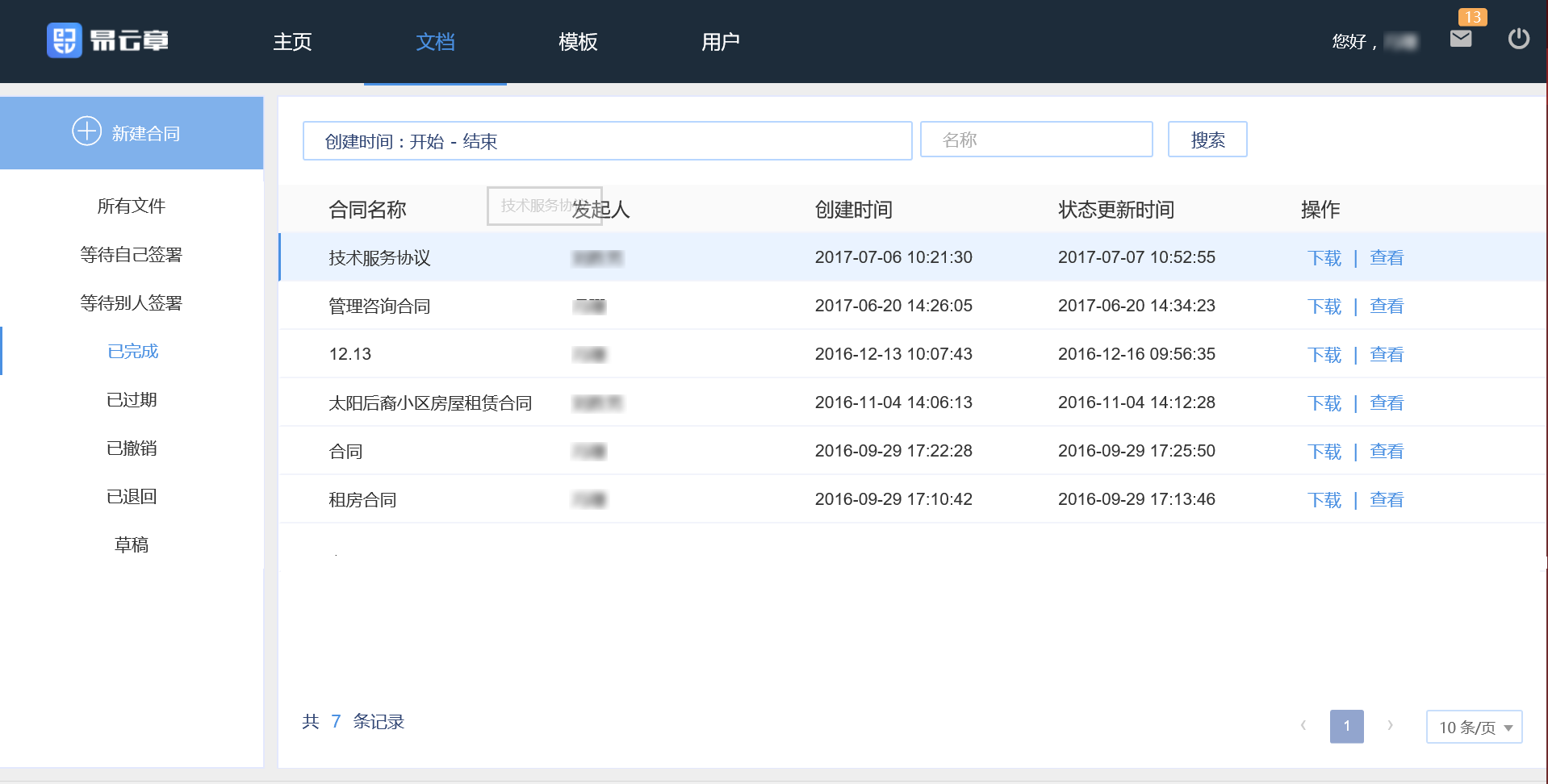The height and width of the screenshot is (784, 1548).
Task: Go to previous page arrow
Action: click(x=1303, y=726)
